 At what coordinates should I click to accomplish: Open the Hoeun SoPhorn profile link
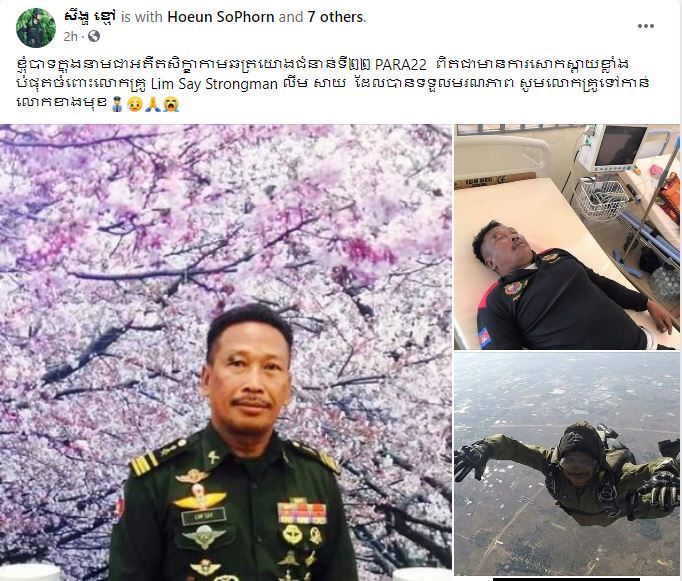click(x=221, y=17)
